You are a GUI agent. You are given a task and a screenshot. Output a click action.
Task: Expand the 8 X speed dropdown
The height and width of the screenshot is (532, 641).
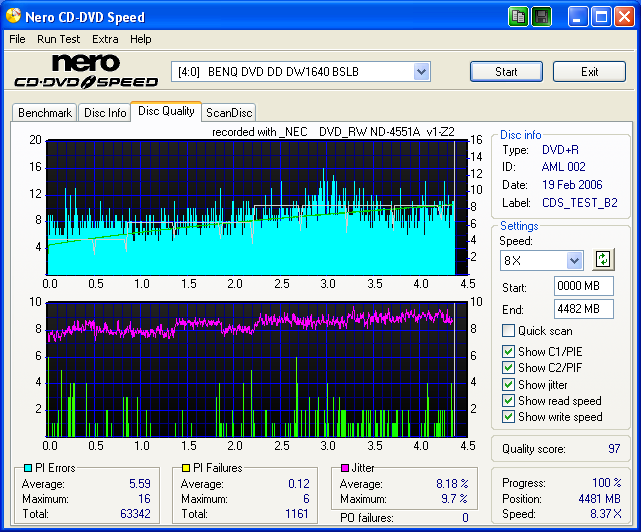pyautogui.click(x=574, y=260)
